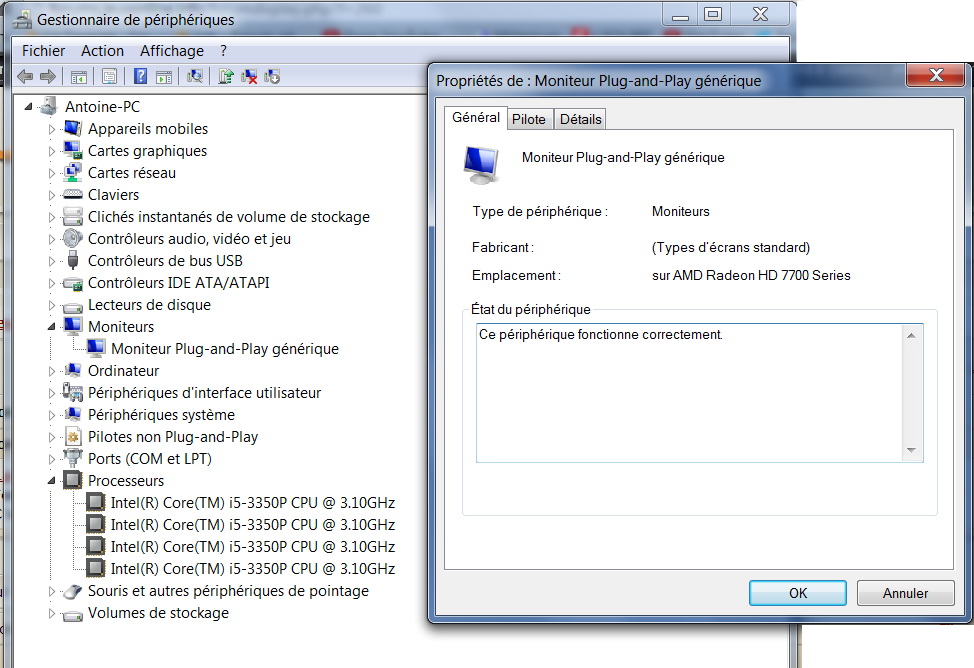The height and width of the screenshot is (668, 974).
Task: Collapse the Processeurs node
Action: (52, 481)
